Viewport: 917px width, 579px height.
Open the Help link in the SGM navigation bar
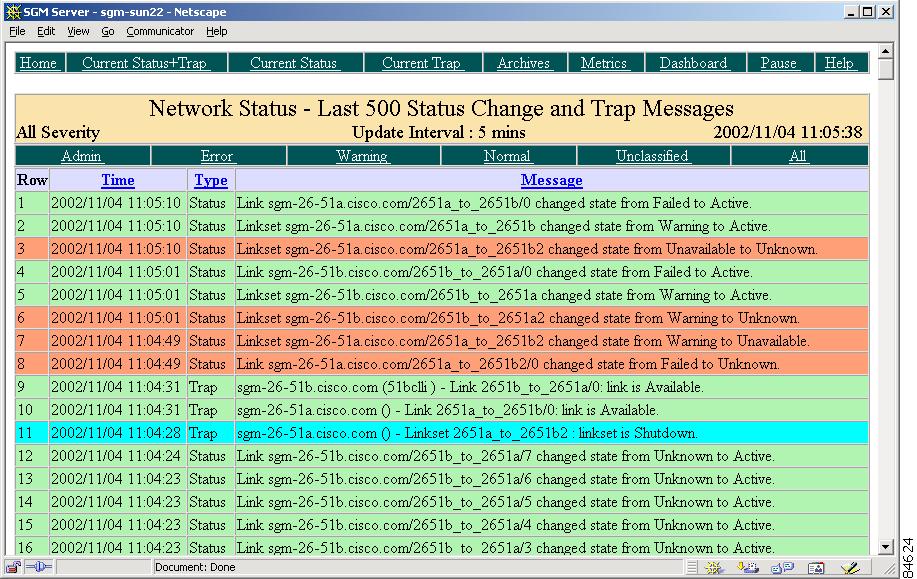[x=839, y=63]
